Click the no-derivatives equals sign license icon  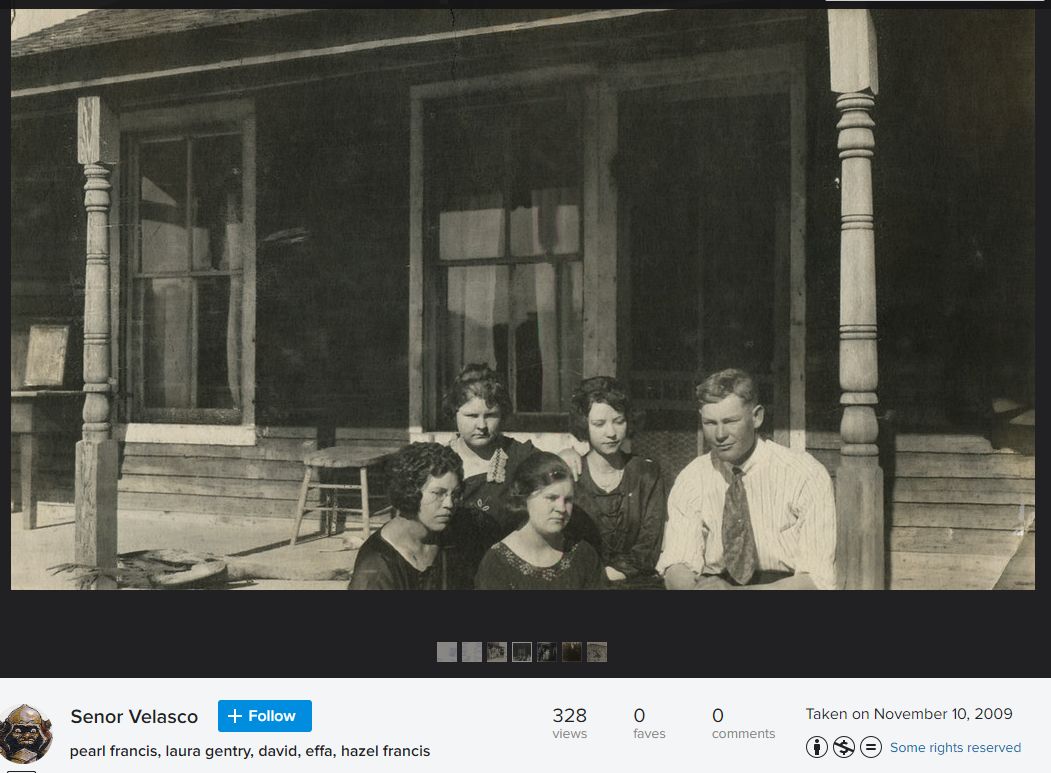coord(871,747)
